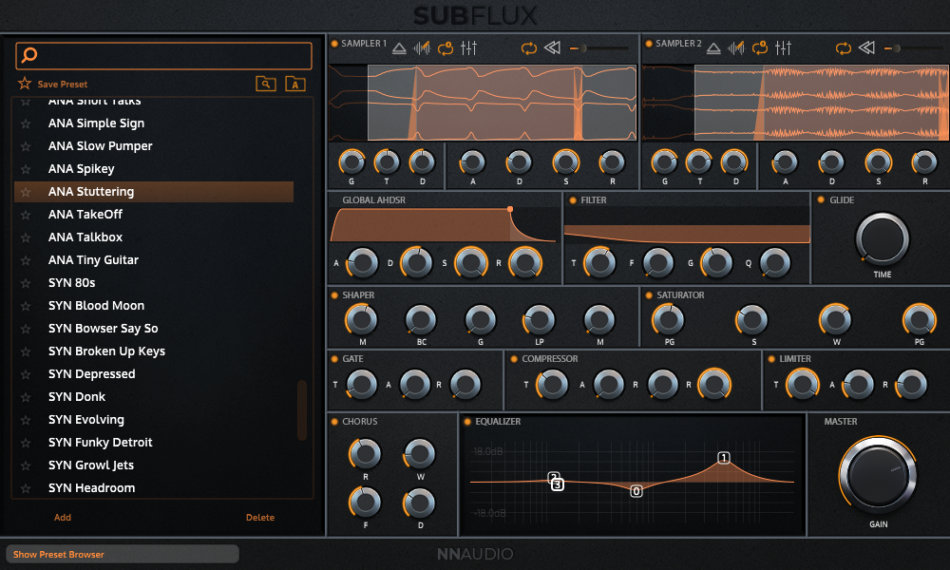Favorite the ANA Stuttering preset star
The height and width of the screenshot is (570, 950).
tap(25, 192)
